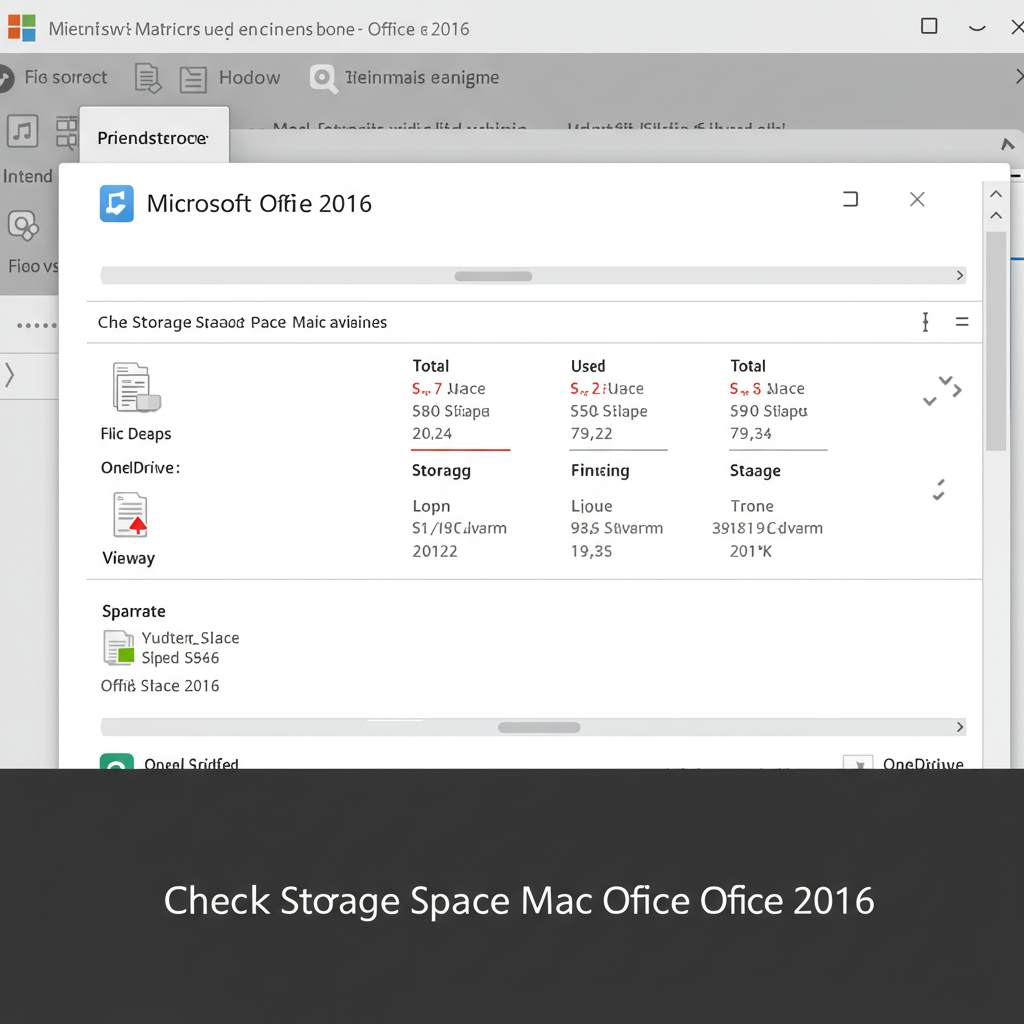1024x1024 pixels.
Task: Select the Flic Deaps label
Action: pyautogui.click(x=136, y=434)
